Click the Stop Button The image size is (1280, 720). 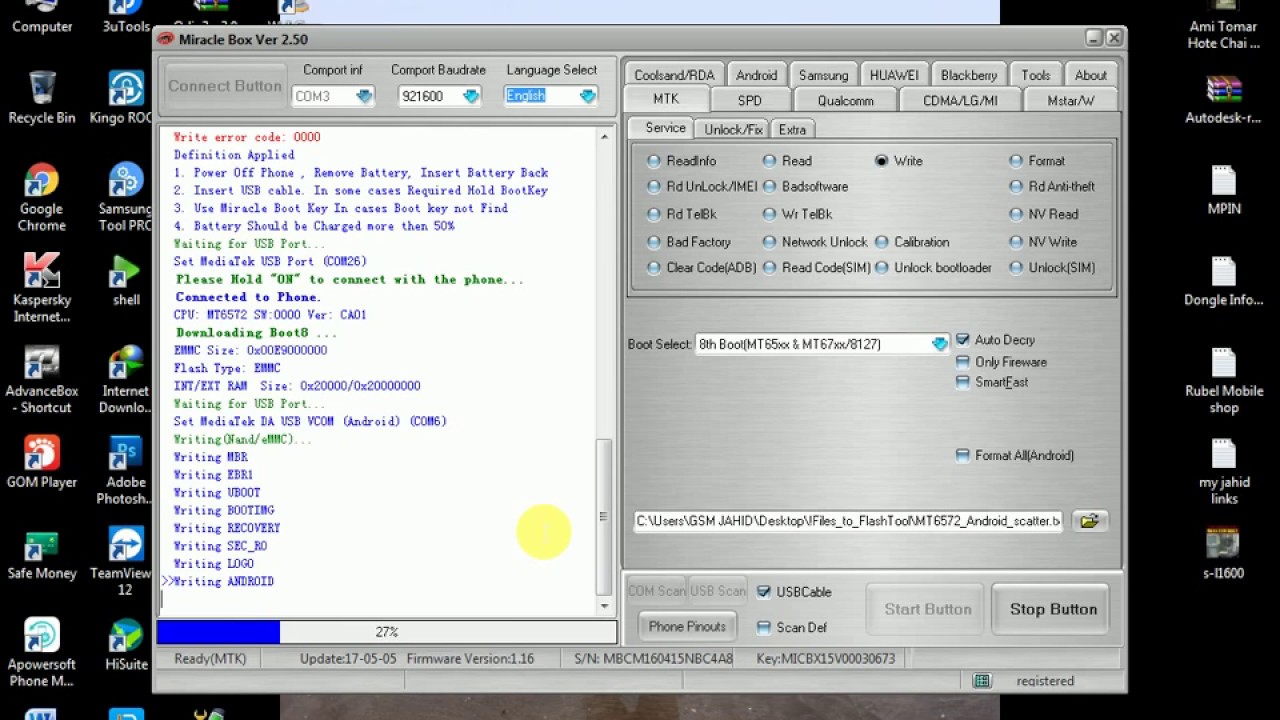coord(1053,609)
